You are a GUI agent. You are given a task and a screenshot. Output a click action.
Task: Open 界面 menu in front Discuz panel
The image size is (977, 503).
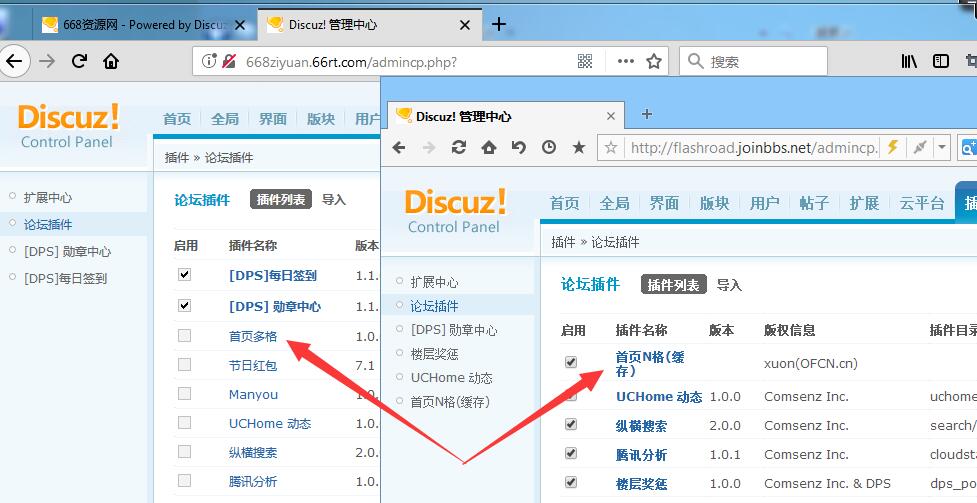coord(664,203)
